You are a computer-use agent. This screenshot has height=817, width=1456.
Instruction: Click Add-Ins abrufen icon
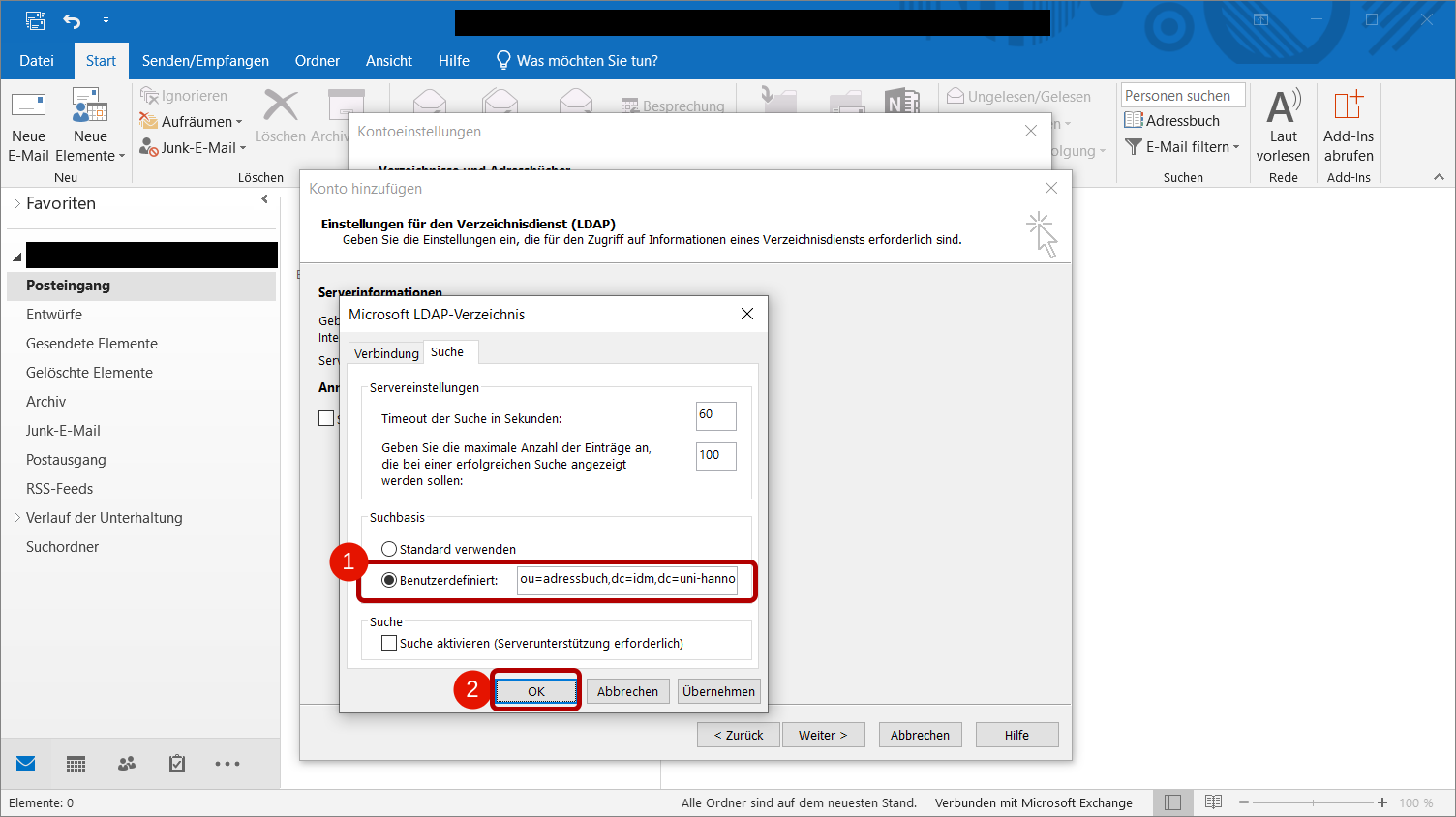(x=1349, y=106)
